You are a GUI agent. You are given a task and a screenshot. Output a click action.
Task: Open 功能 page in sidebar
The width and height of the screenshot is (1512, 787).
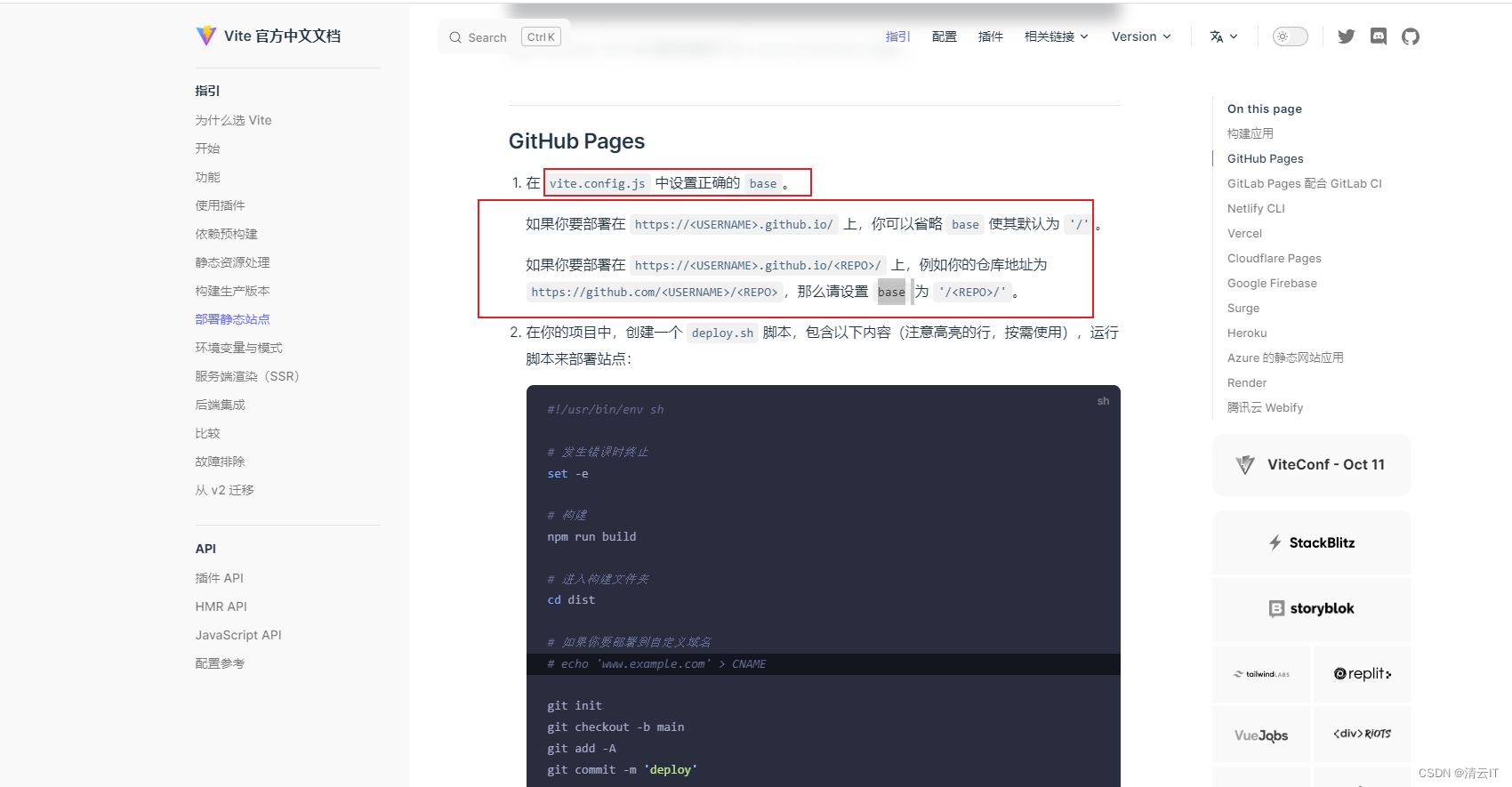click(208, 177)
